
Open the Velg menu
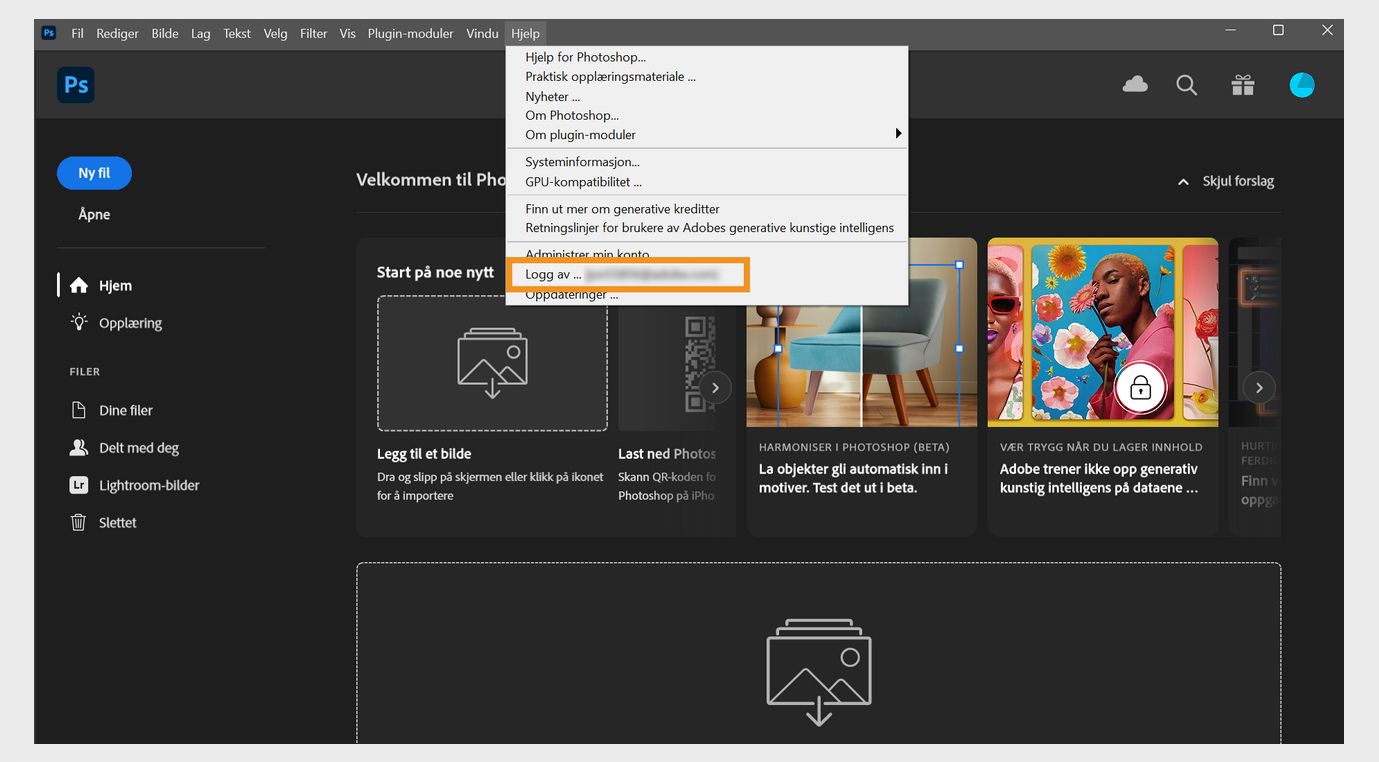[x=275, y=33]
